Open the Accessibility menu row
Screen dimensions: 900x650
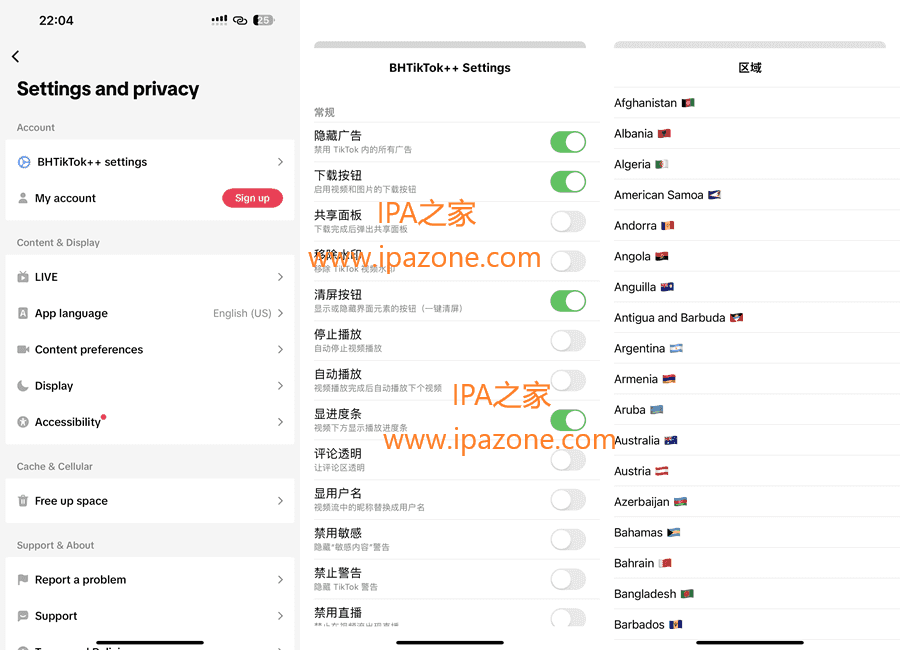click(150, 422)
